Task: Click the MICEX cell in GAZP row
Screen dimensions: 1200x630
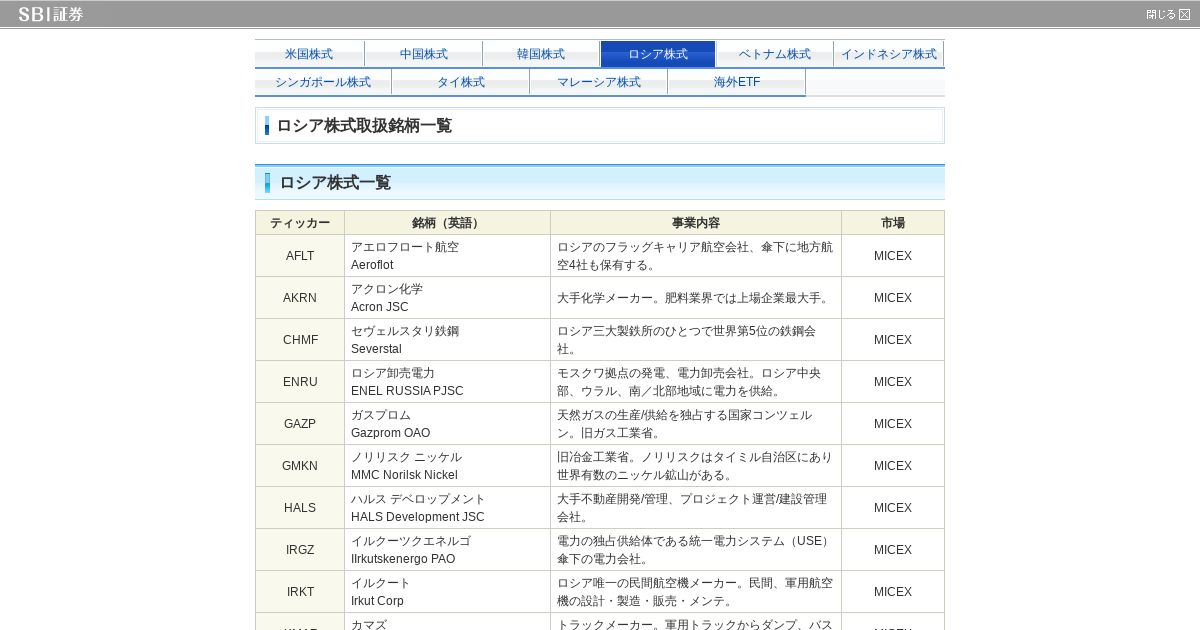Action: pos(893,424)
